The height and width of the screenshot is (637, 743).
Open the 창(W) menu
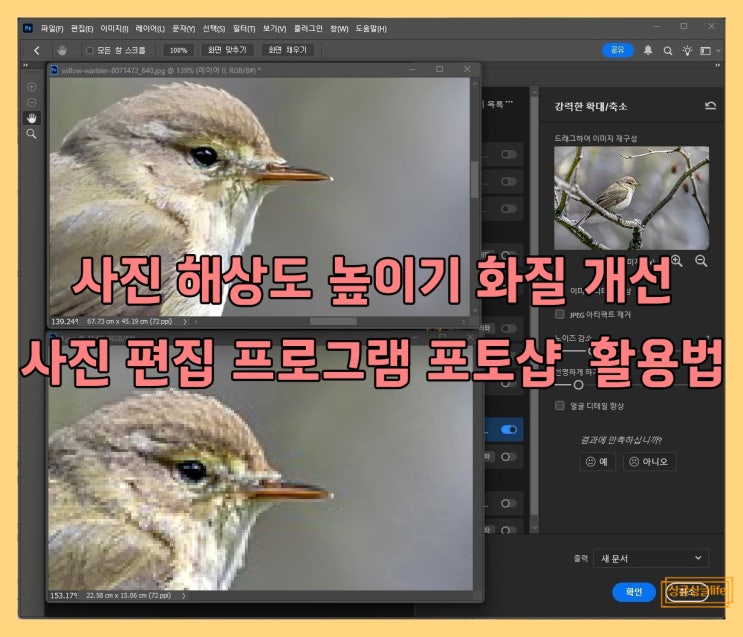point(339,29)
